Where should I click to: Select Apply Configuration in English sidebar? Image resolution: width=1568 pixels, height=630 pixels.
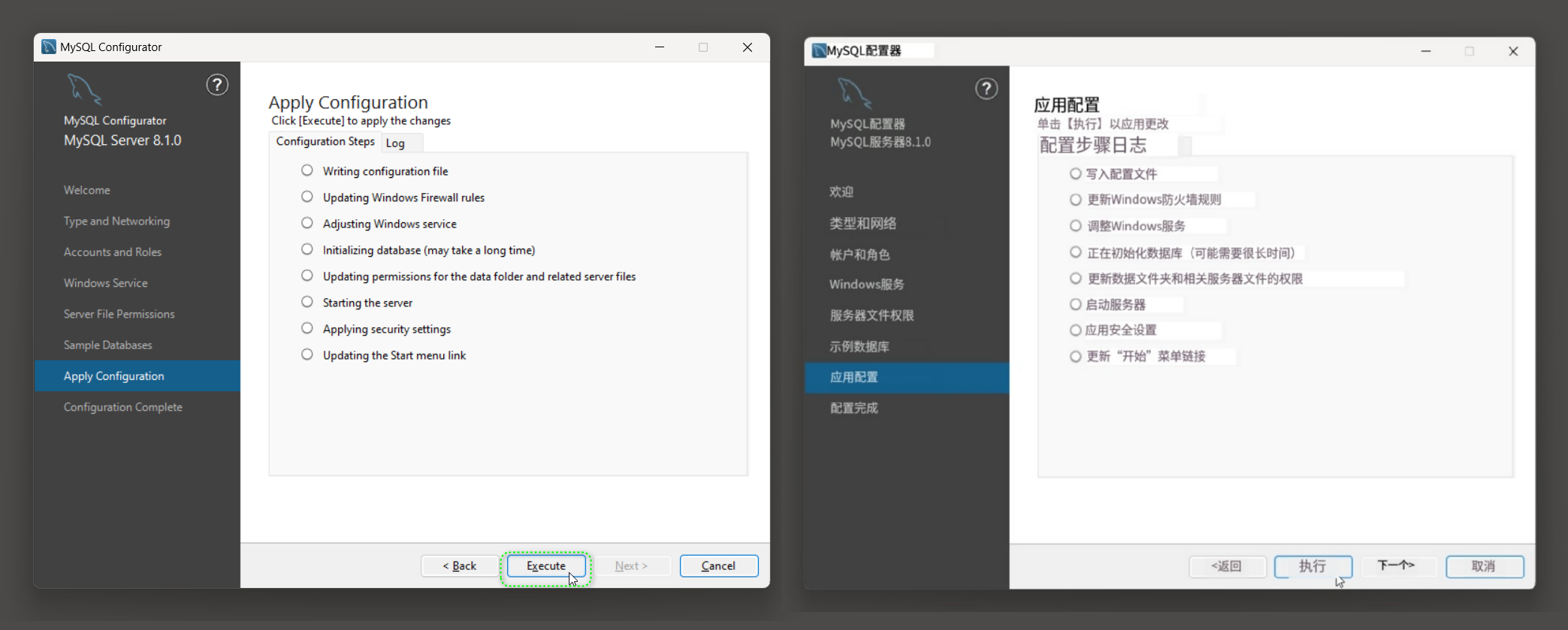pyautogui.click(x=137, y=375)
